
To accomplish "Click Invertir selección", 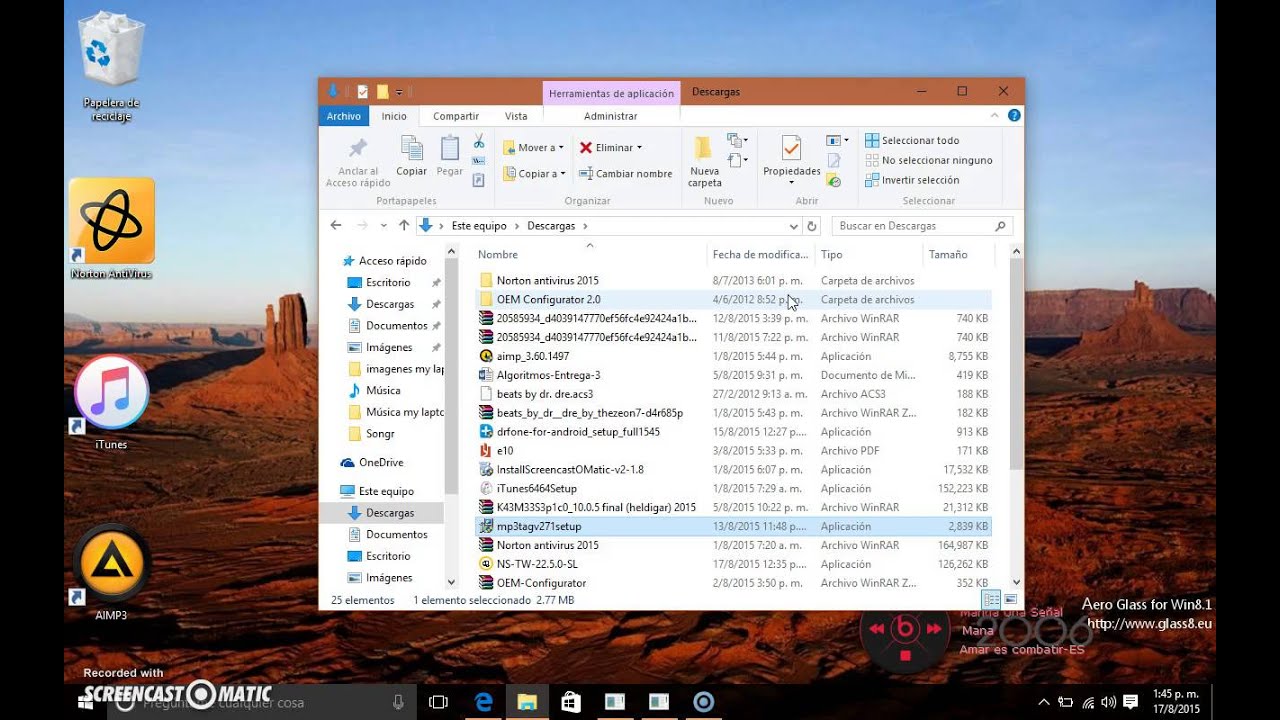I will pyautogui.click(x=912, y=180).
